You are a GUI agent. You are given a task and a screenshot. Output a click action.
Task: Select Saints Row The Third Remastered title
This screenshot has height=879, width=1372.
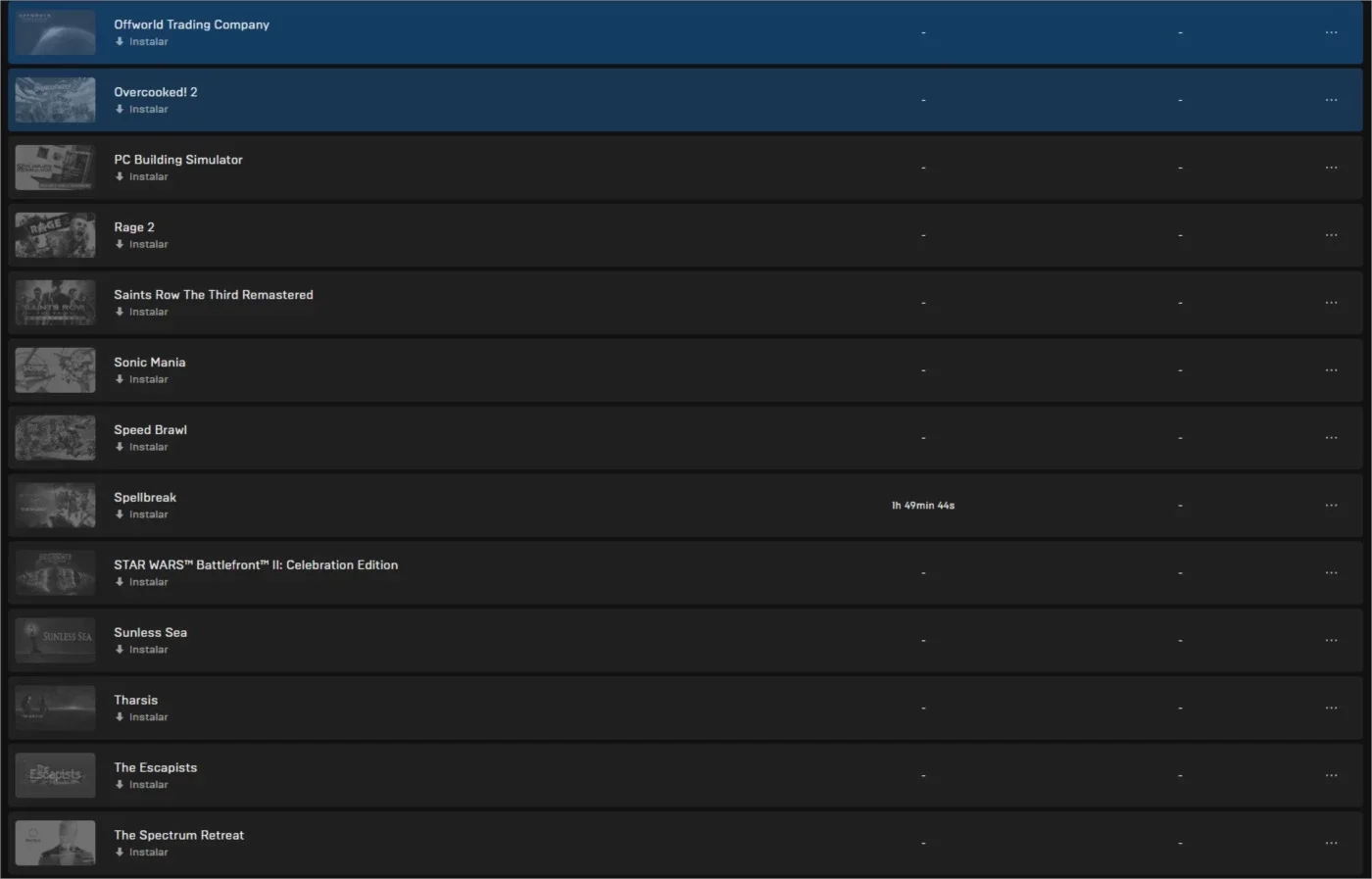pyautogui.click(x=214, y=295)
